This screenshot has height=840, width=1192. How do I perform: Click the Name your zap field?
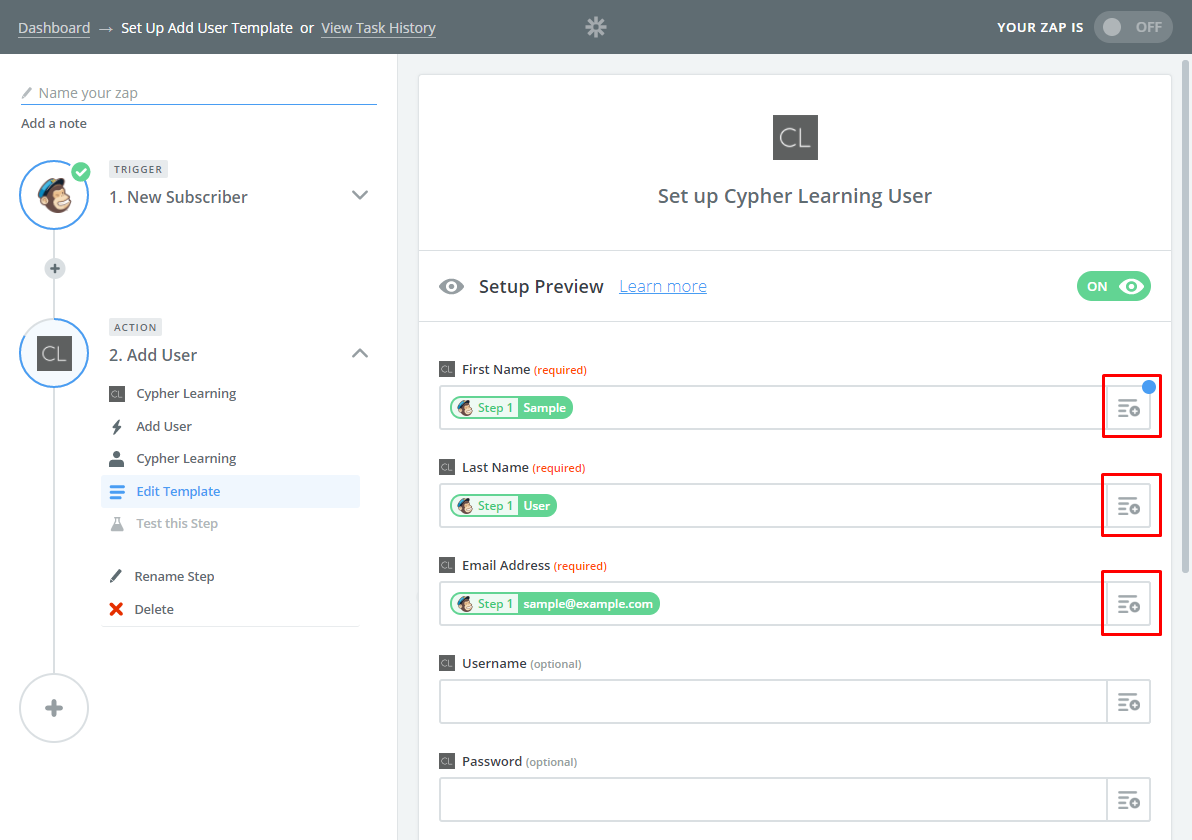pos(199,93)
